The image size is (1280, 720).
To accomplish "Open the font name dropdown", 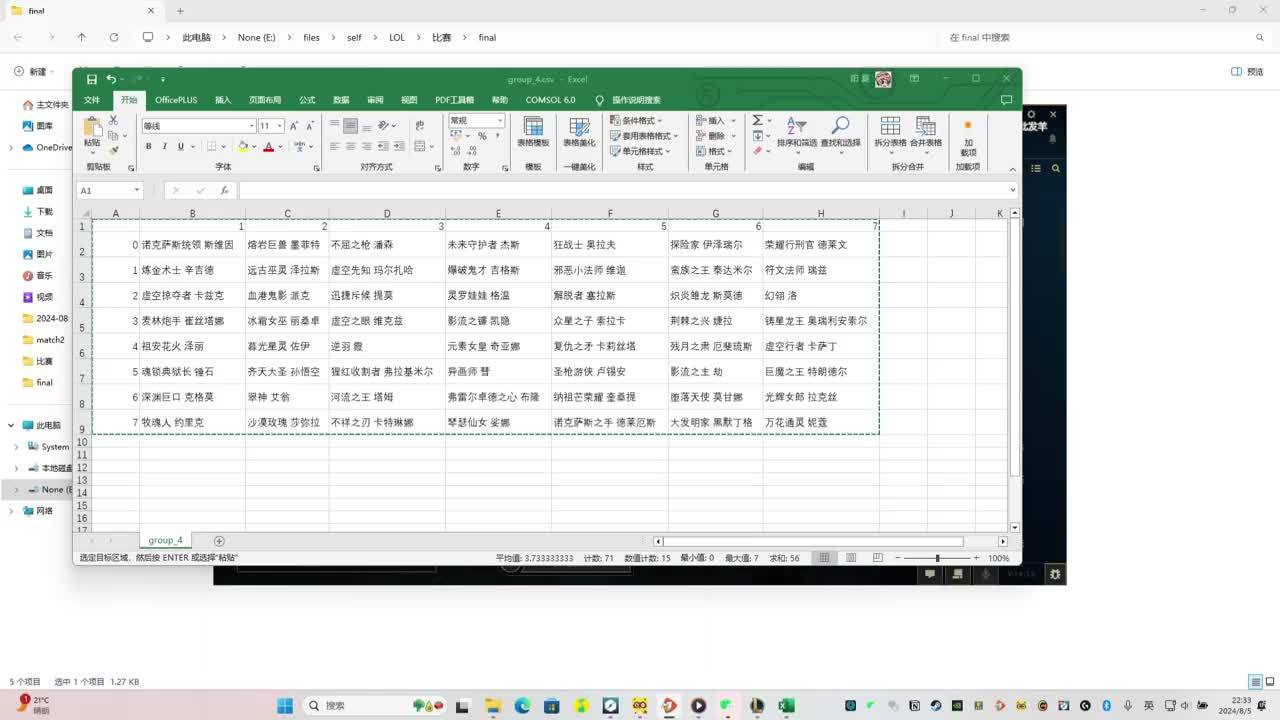I will (x=252, y=126).
